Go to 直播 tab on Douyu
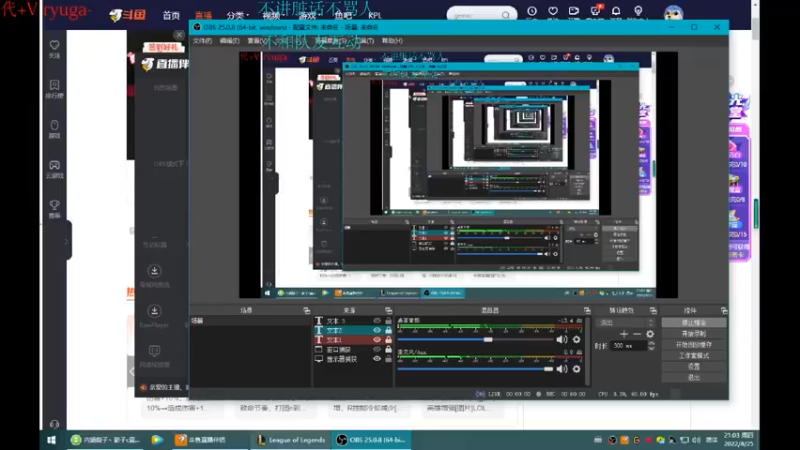 pyautogui.click(x=203, y=16)
